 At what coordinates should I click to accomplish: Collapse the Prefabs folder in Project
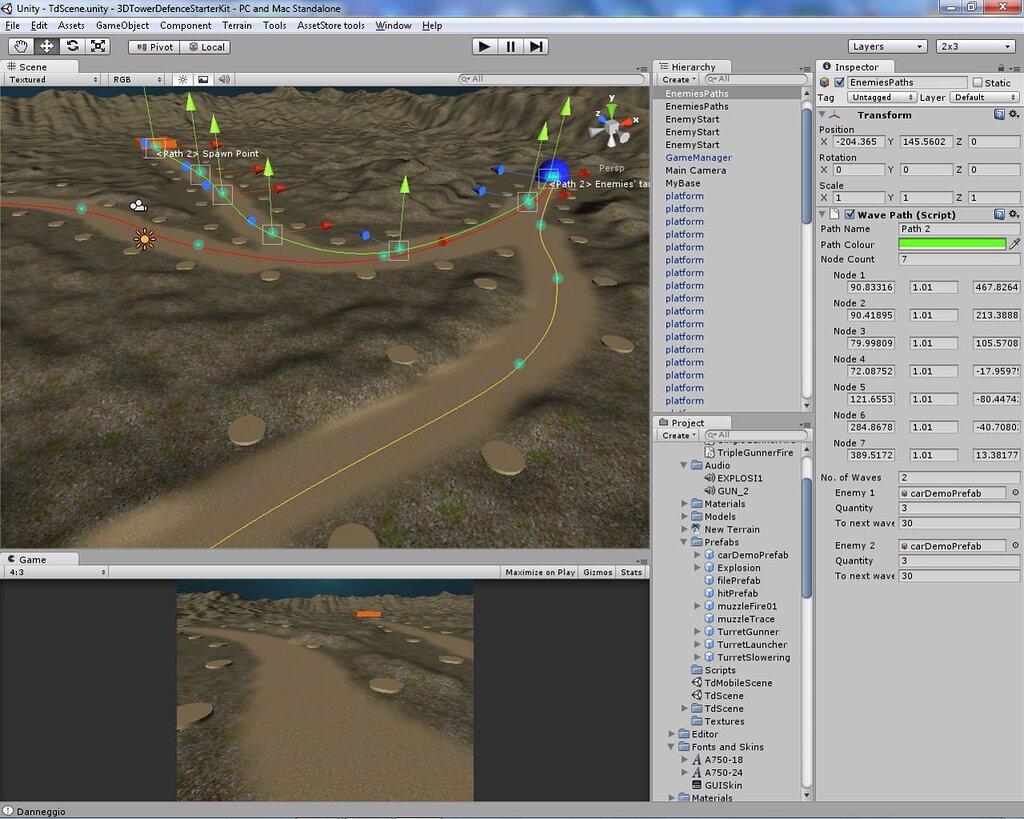[685, 542]
